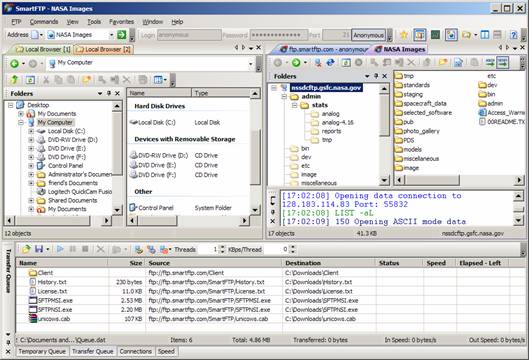The image size is (529, 360).
Task: Click the Reconnect icon in the remote toolbar
Action: point(330,62)
